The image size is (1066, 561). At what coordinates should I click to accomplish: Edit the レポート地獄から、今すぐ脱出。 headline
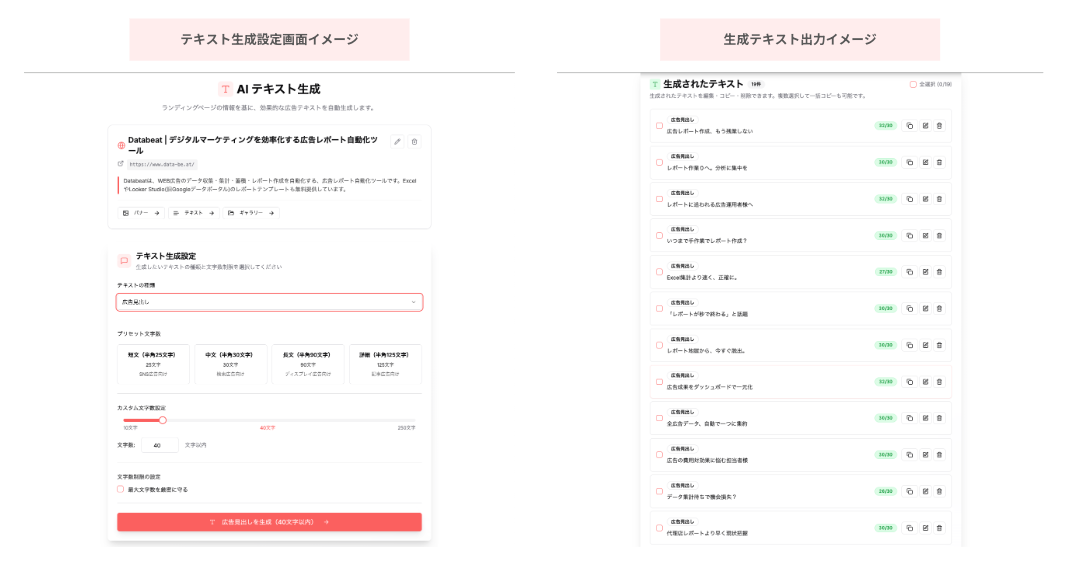pos(925,345)
